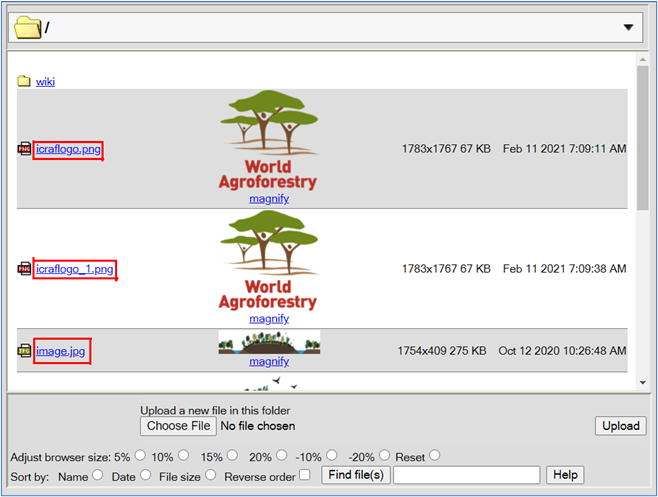Open the folder path dropdown arrow
This screenshot has width=658, height=497.
coord(628,28)
